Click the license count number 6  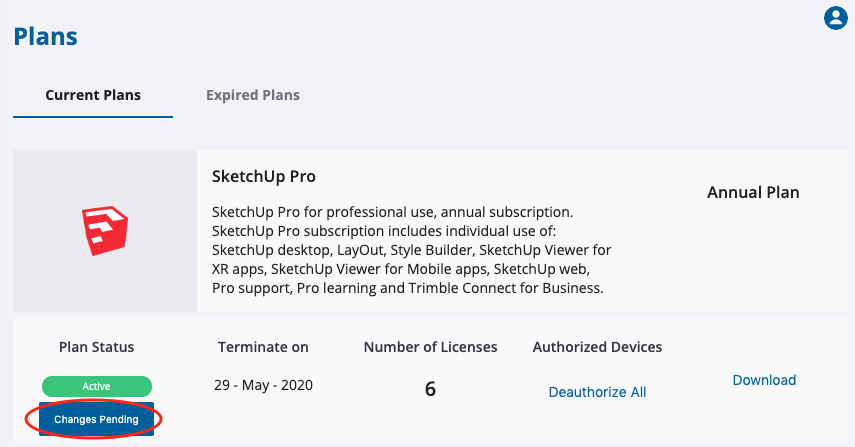(430, 389)
